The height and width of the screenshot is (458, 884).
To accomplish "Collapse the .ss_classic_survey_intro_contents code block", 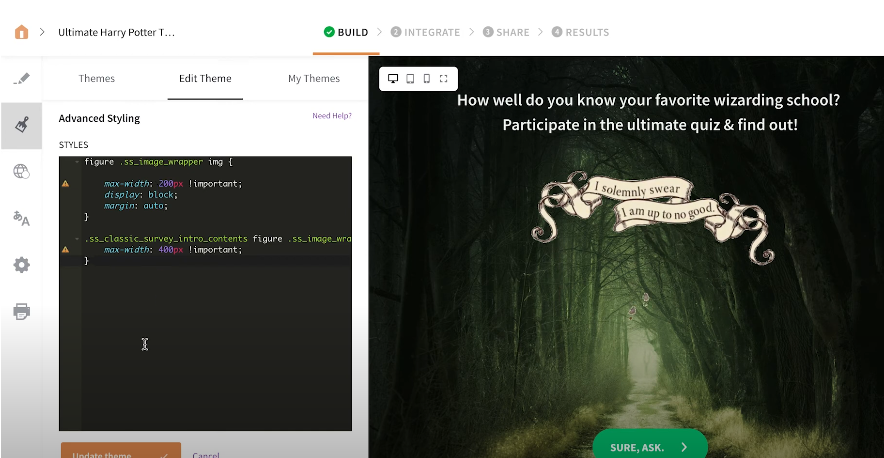I will click(x=77, y=239).
